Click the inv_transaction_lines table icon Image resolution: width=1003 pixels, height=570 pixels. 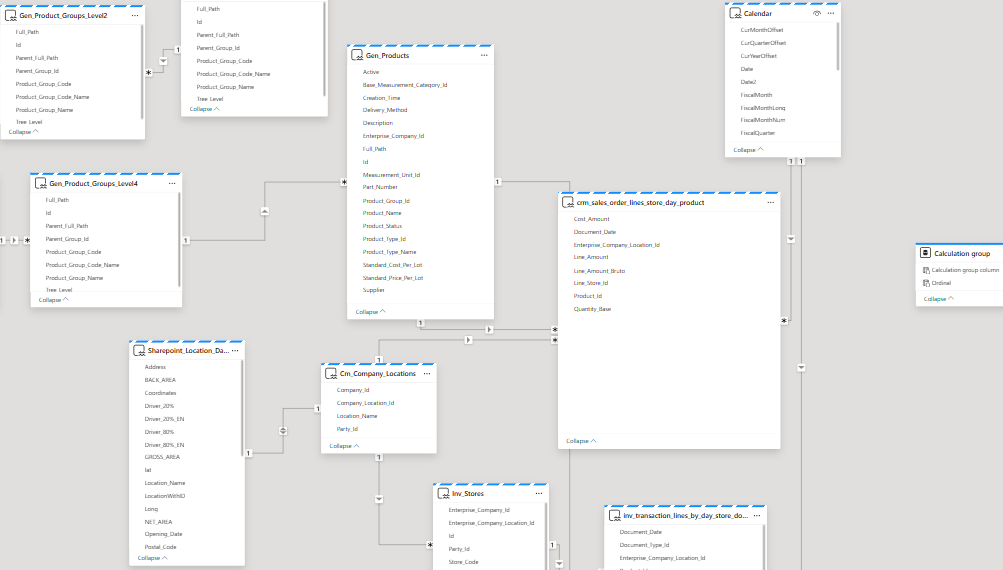click(x=615, y=516)
